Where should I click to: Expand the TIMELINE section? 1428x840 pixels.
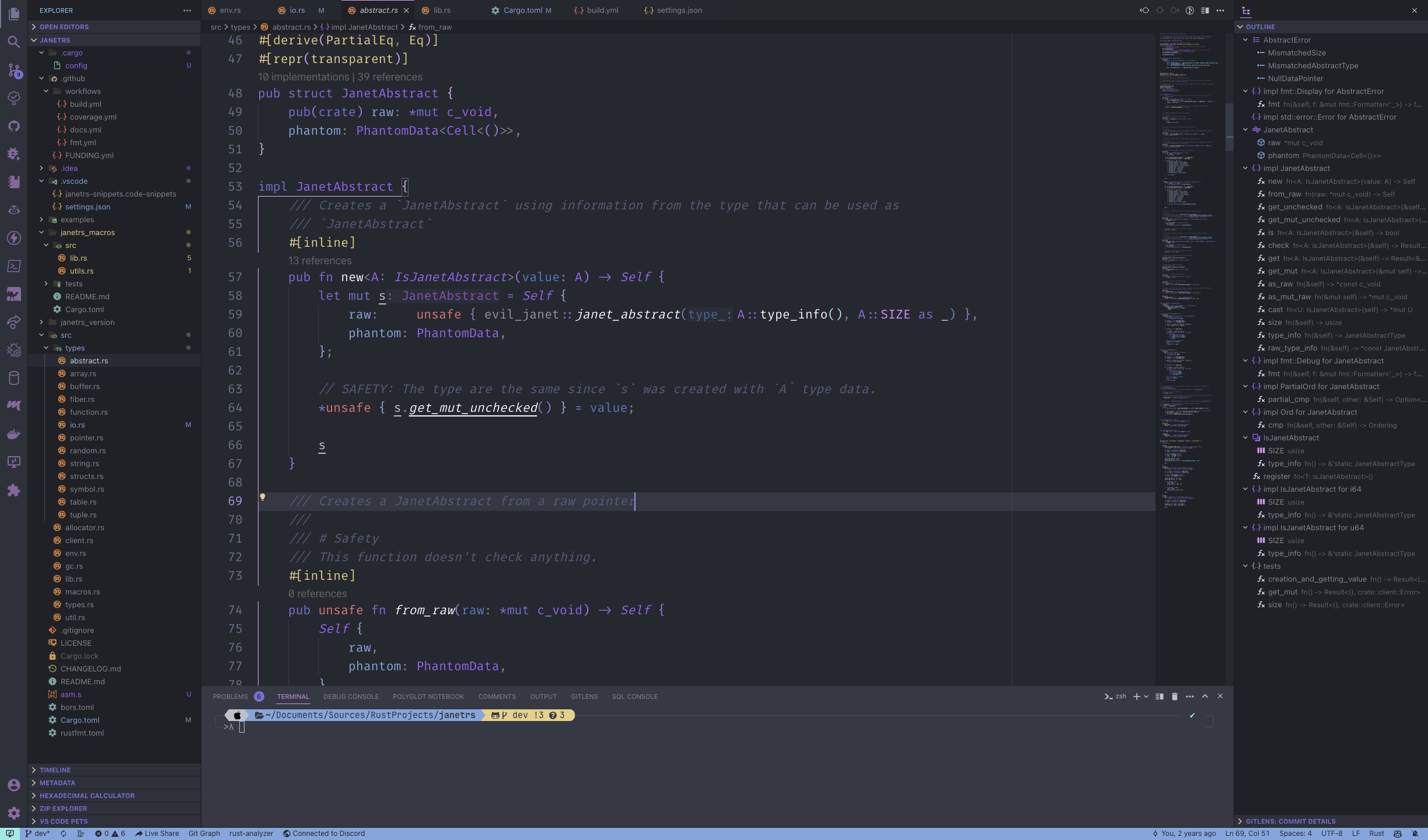[x=55, y=770]
